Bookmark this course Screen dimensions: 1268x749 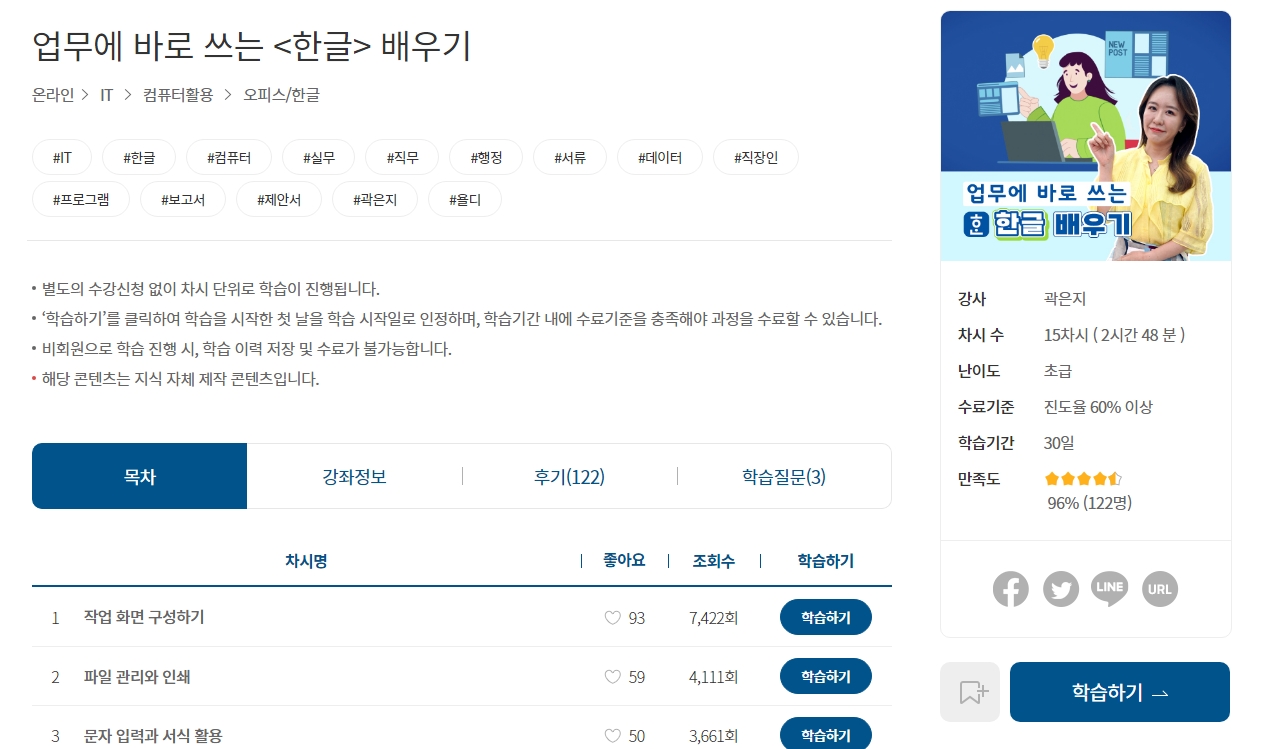969,691
